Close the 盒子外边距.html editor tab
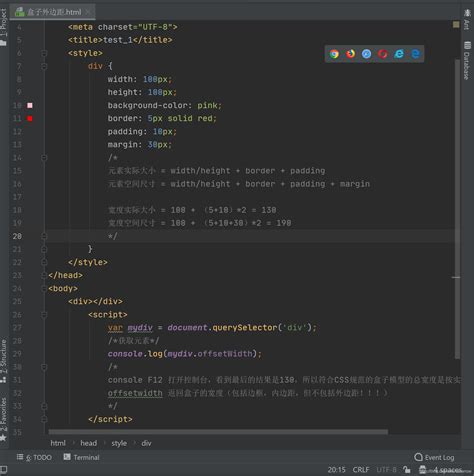The height and width of the screenshot is (476, 474). pos(88,12)
